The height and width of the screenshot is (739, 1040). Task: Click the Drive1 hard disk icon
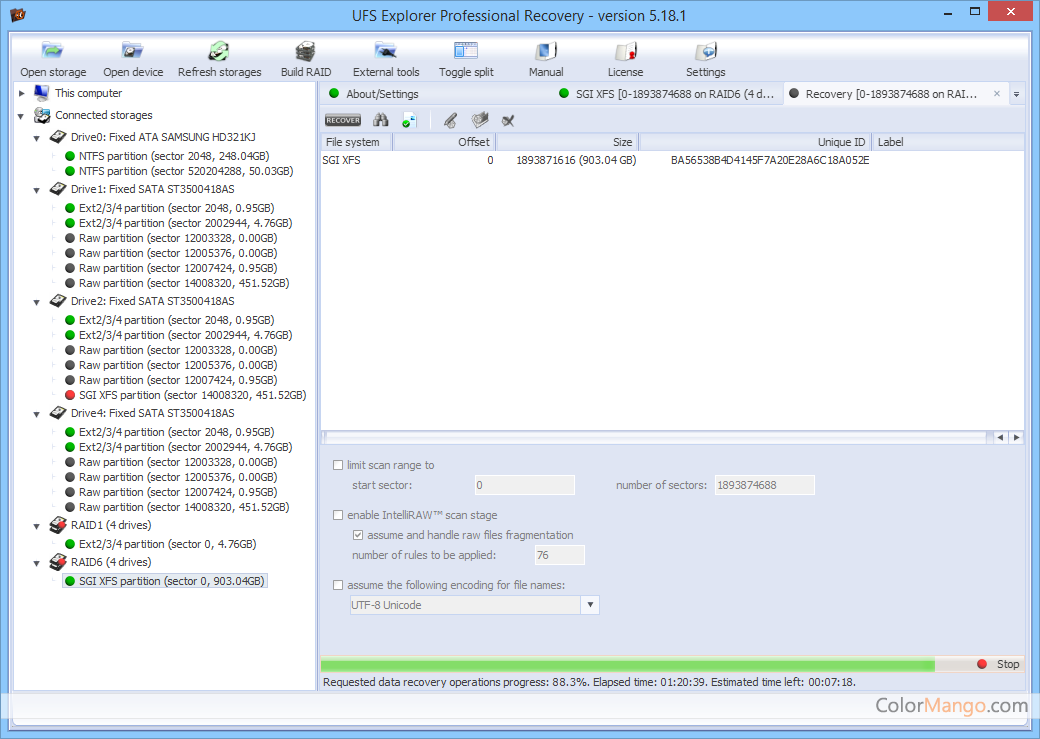58,189
